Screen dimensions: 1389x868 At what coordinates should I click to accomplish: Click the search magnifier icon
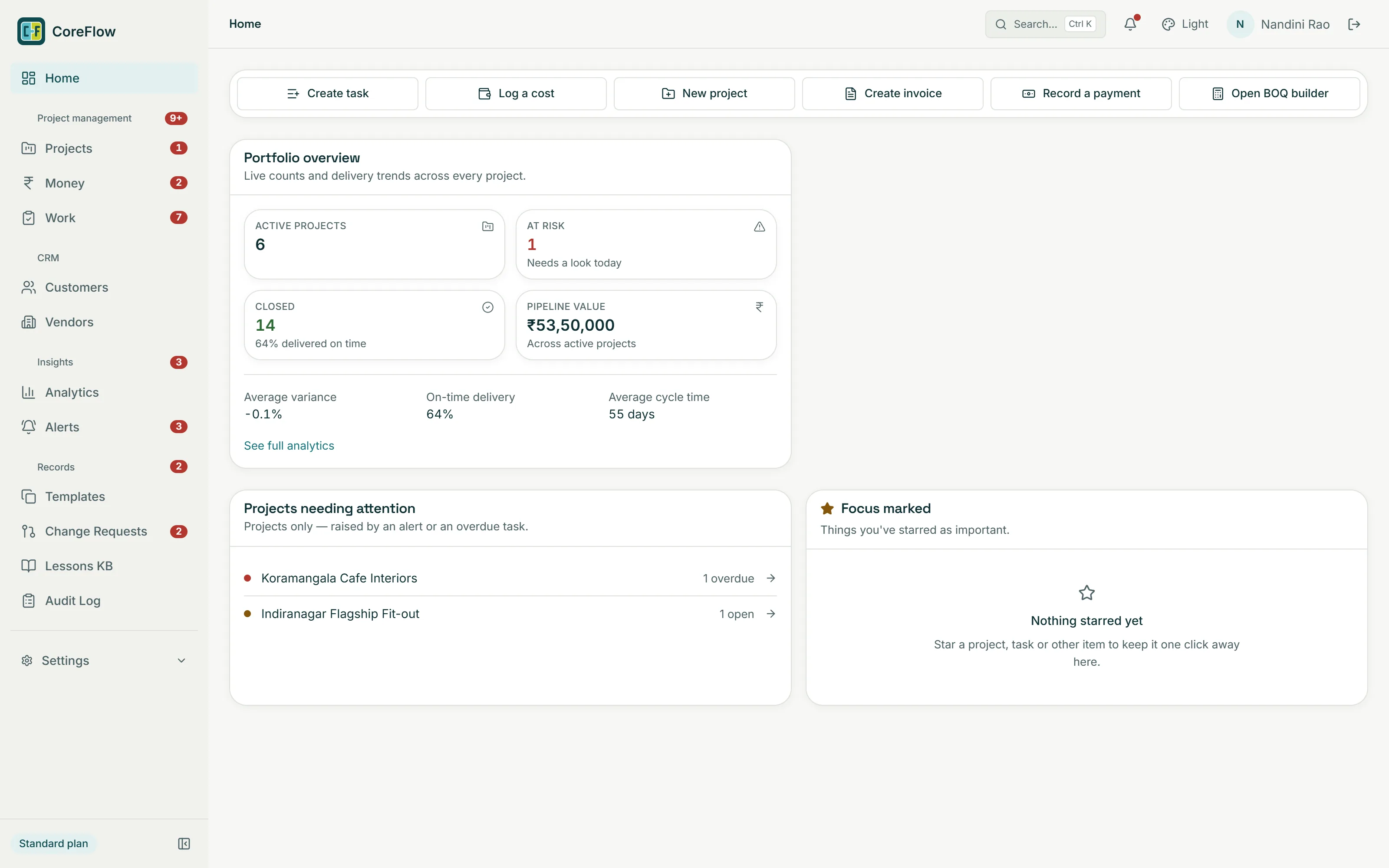(1001, 24)
